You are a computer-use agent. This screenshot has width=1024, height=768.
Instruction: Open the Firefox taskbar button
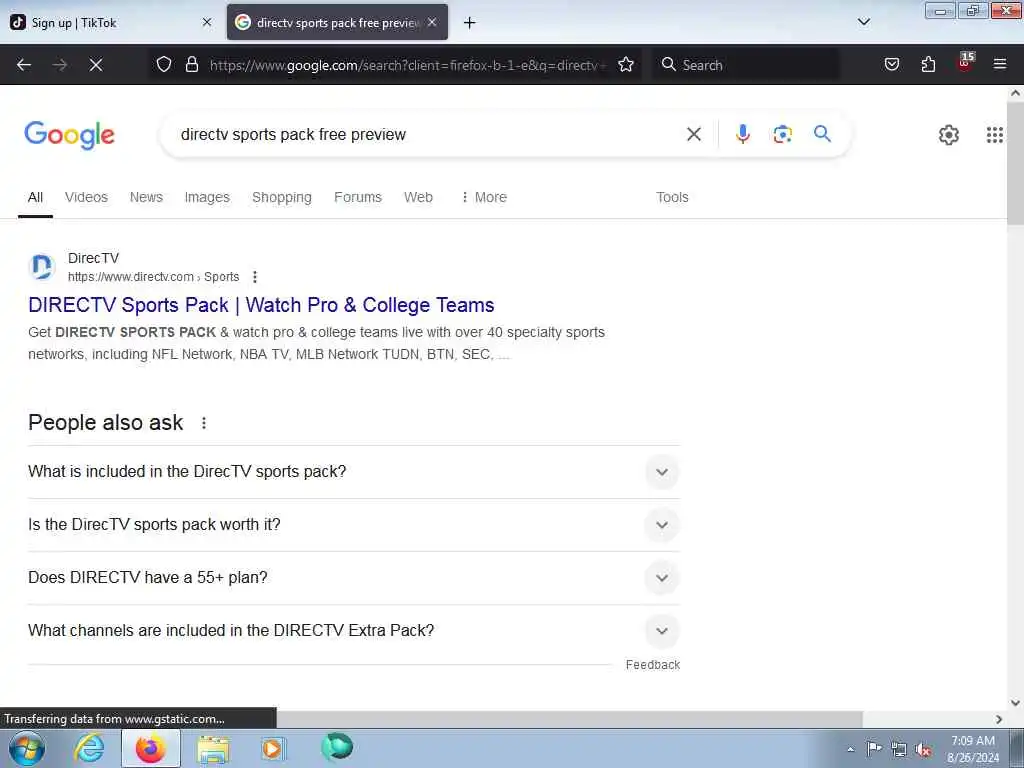pyautogui.click(x=151, y=748)
